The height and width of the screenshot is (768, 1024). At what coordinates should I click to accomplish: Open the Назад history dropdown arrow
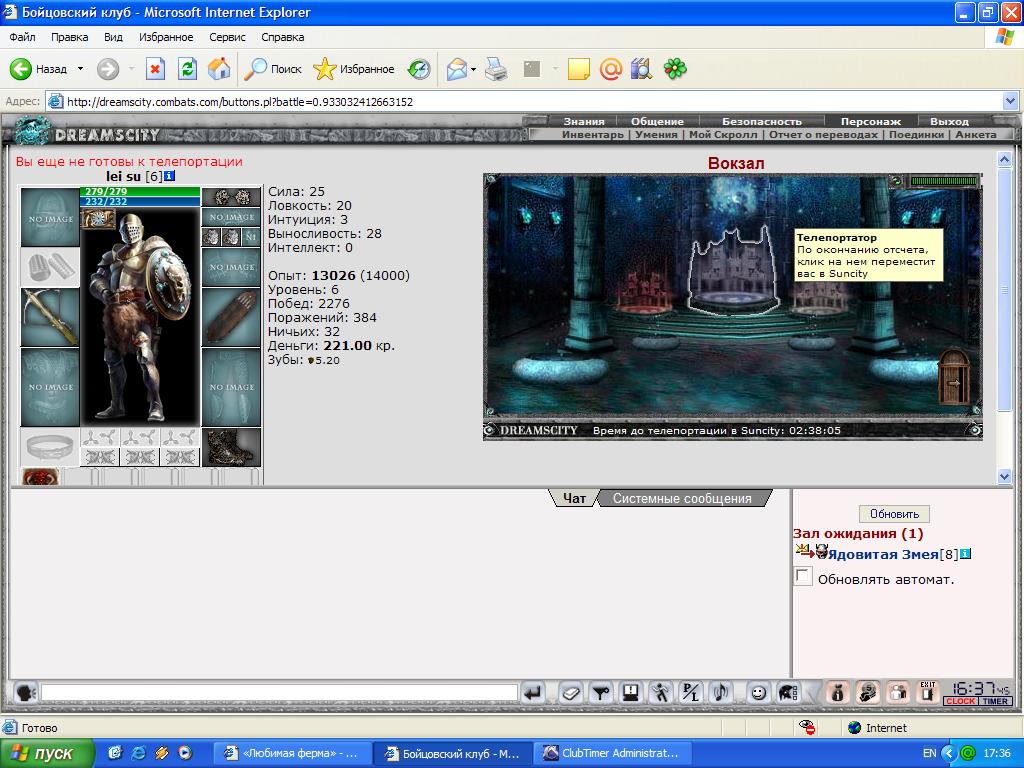tap(80, 69)
